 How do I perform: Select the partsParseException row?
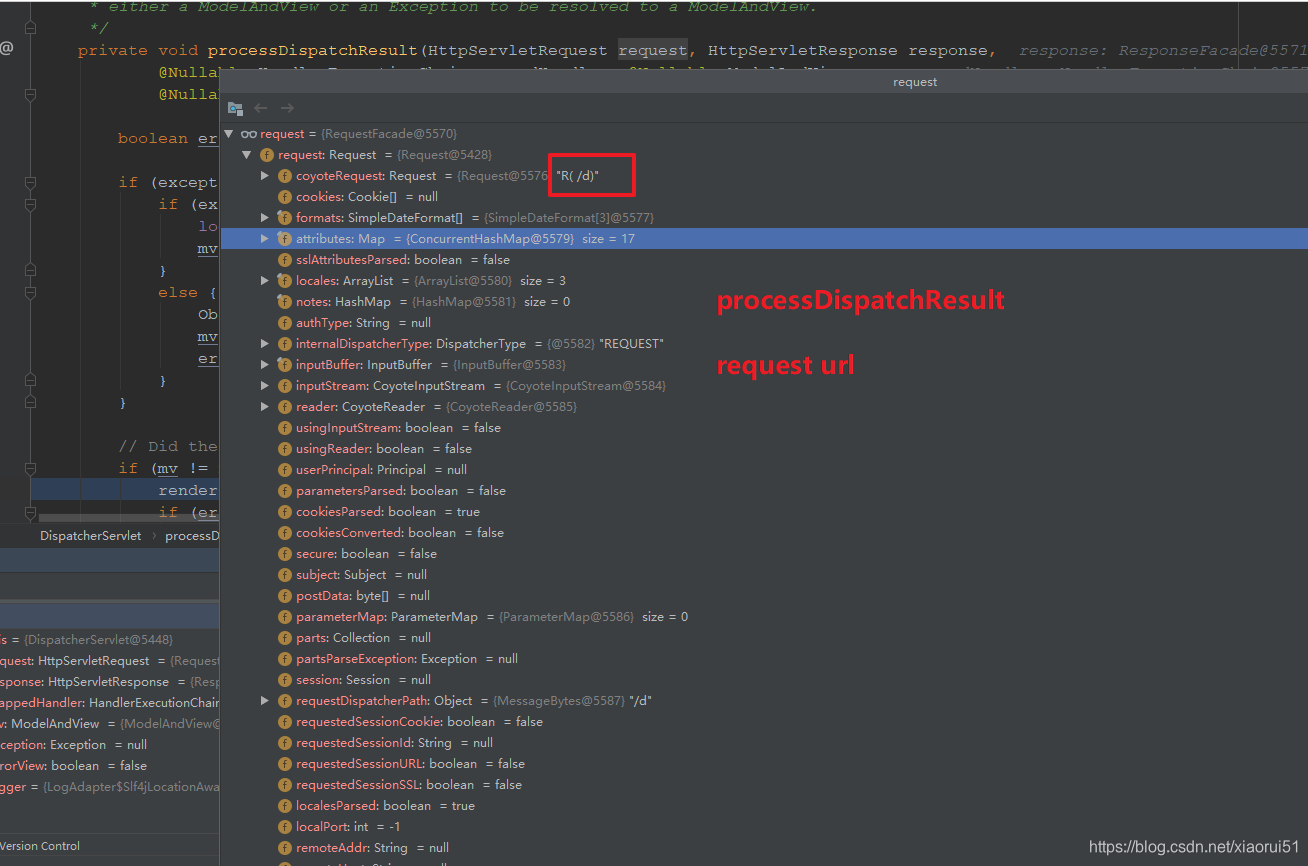763,659
